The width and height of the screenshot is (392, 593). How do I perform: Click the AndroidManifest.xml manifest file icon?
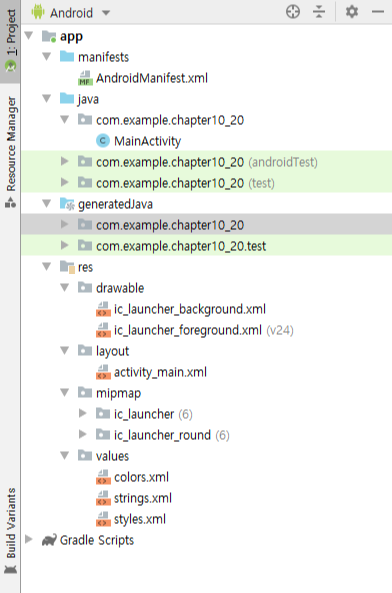tap(85, 78)
